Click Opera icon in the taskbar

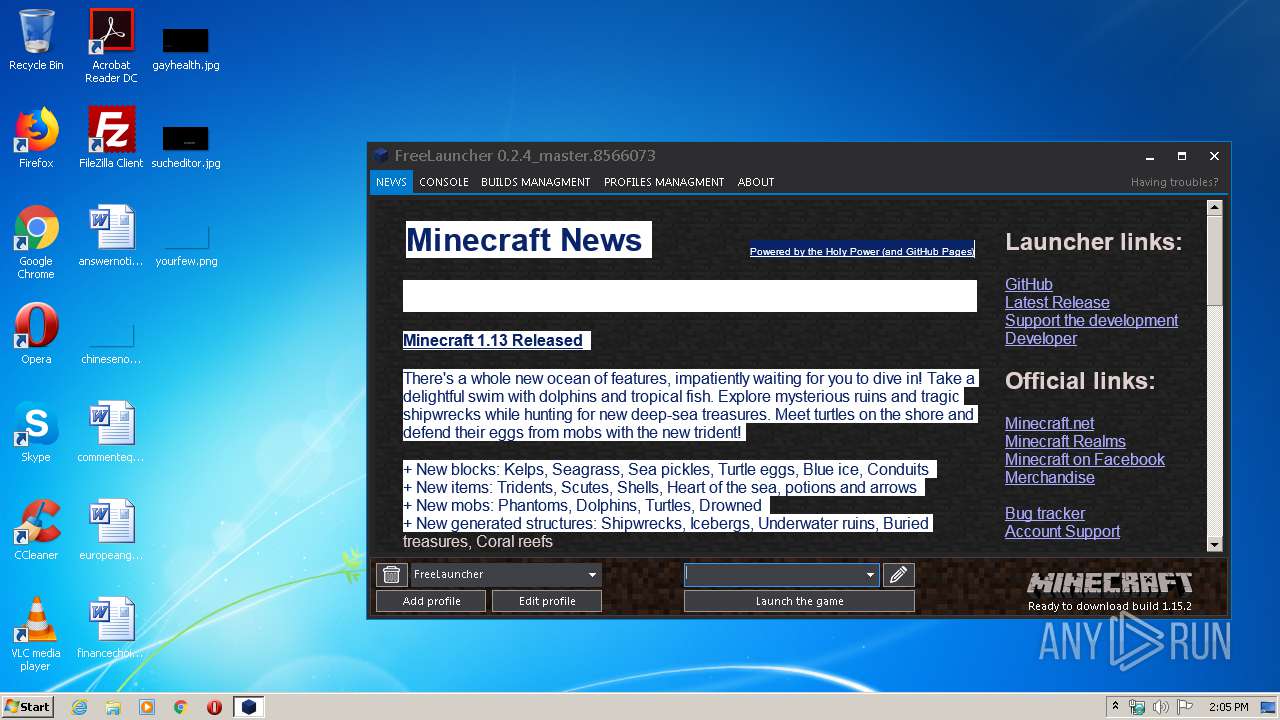click(214, 707)
